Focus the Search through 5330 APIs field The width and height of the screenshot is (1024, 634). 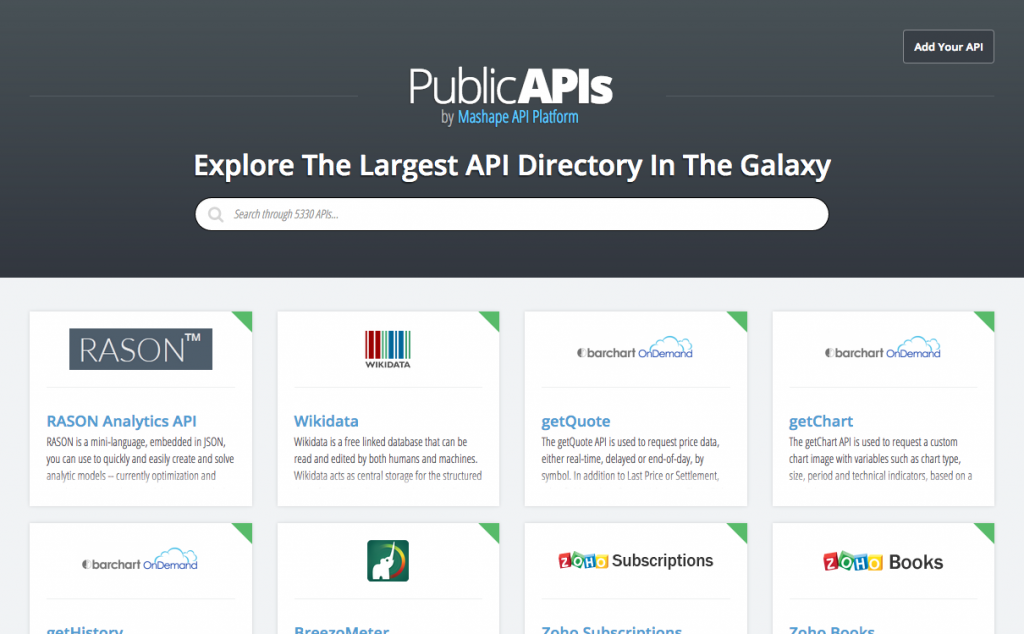520,214
